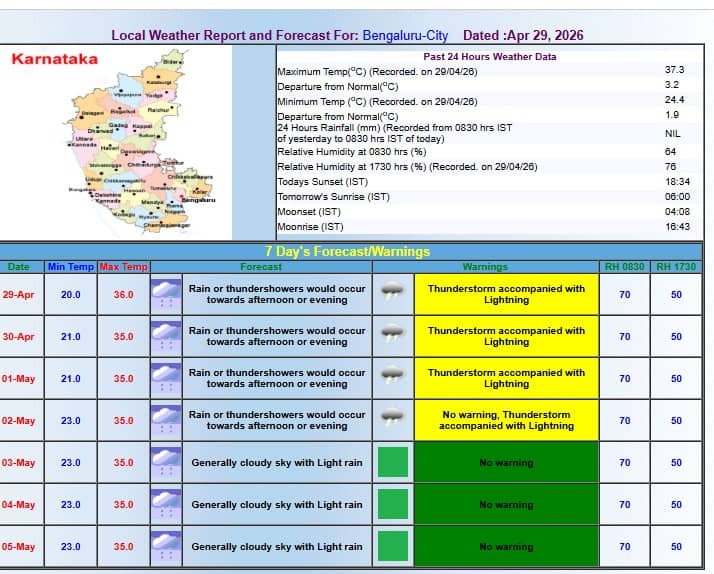Click the rain cloud forecast icon for 29-Apr
Image resolution: width=714 pixels, height=574 pixels.
coord(165,294)
